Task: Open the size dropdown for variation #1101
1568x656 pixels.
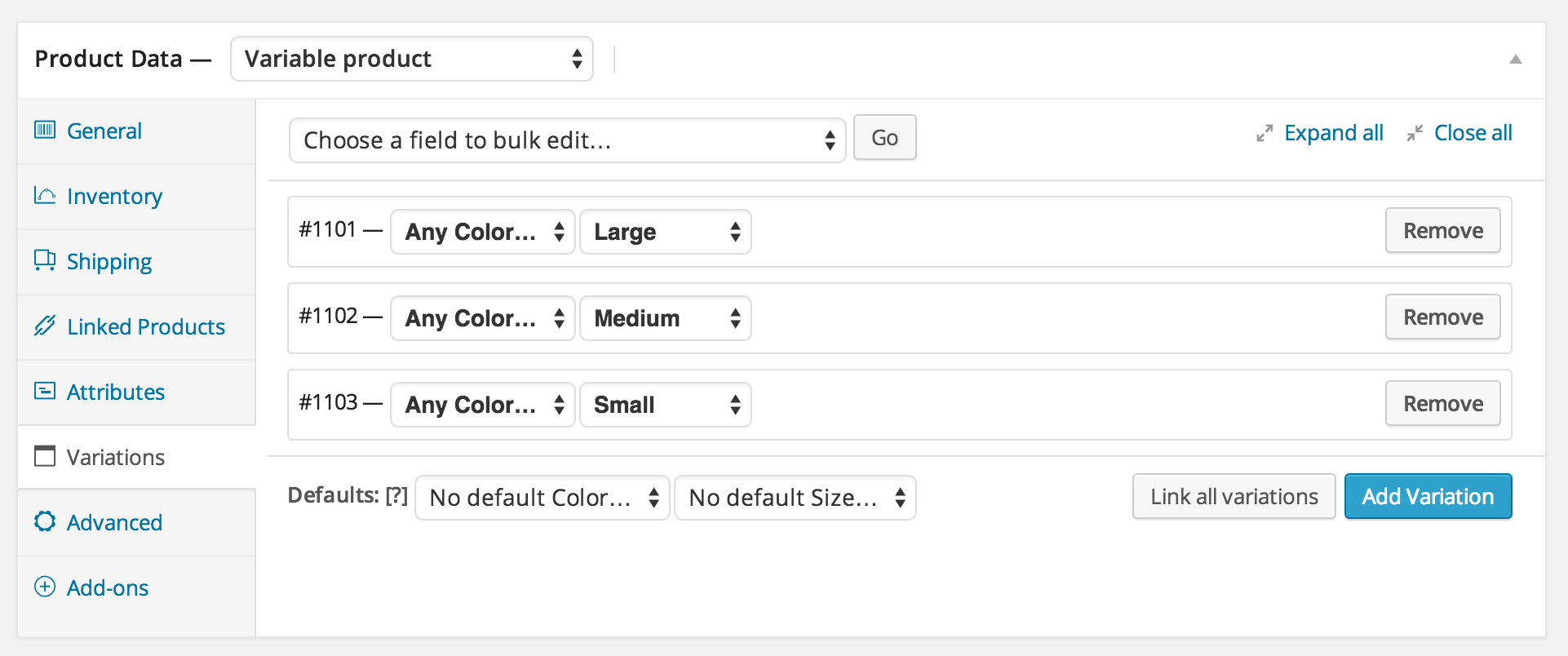Action: tap(665, 232)
